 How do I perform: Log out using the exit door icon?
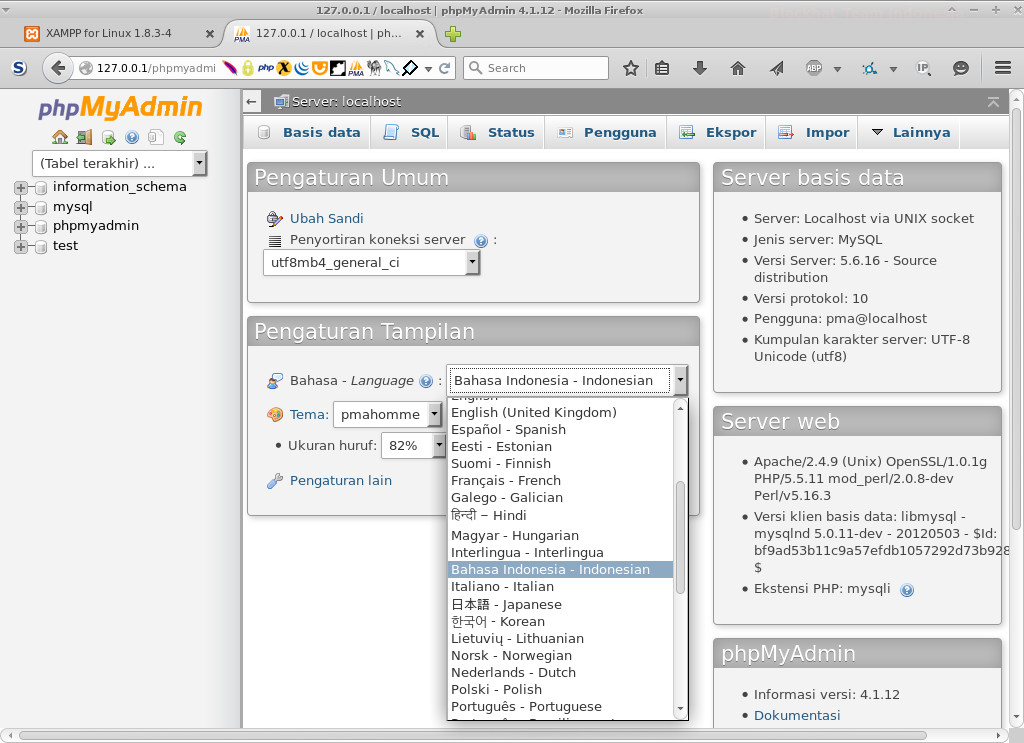[x=82, y=137]
